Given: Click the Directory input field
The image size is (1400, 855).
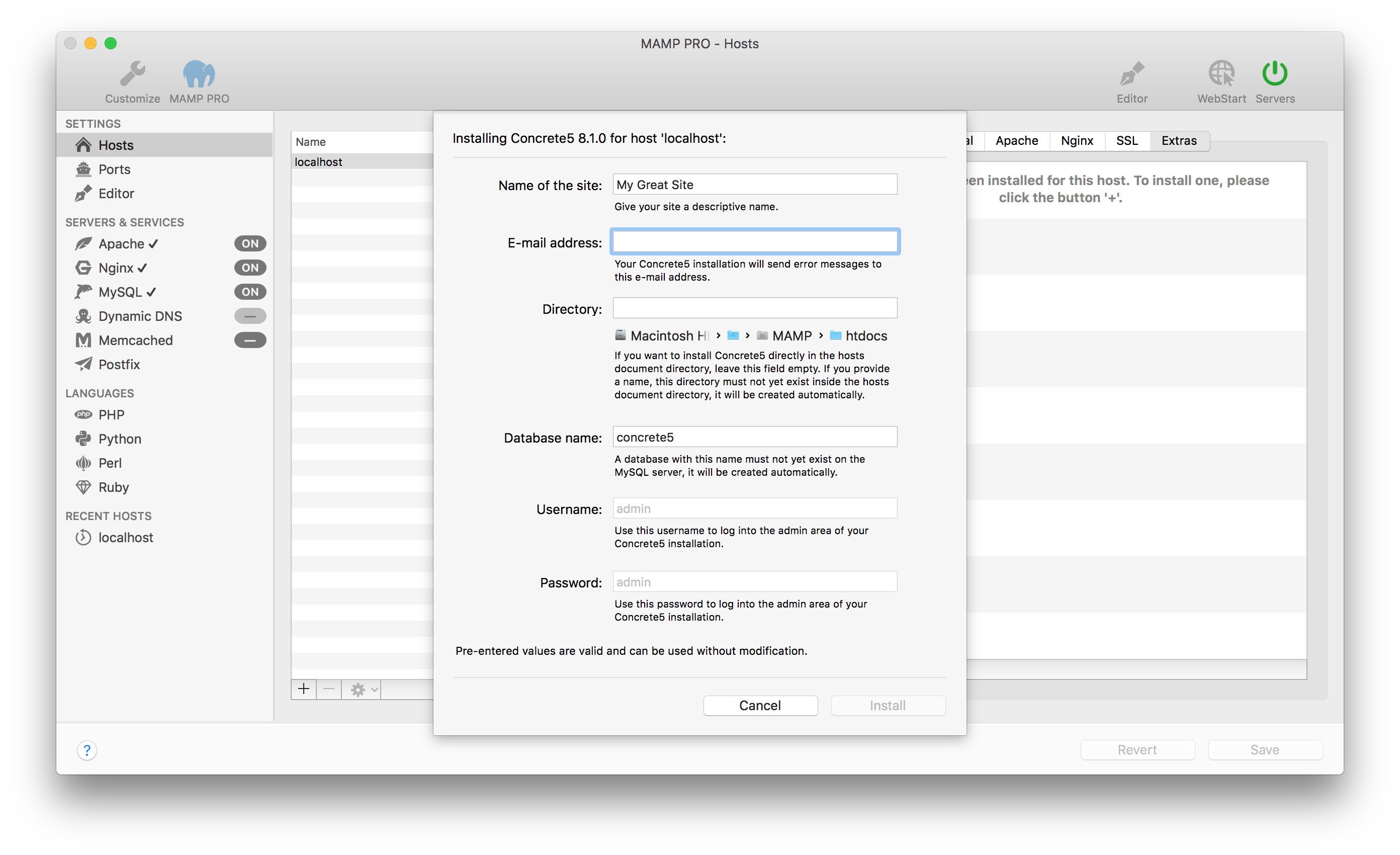Looking at the screenshot, I should [755, 308].
